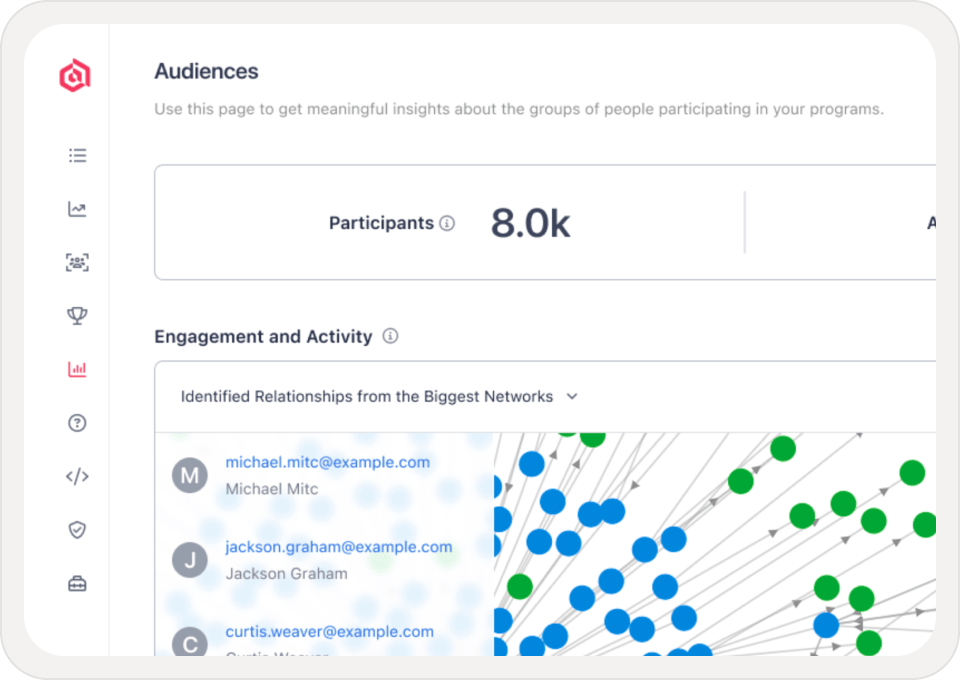Click the Participants label
Screen dimensions: 960x680
point(381,223)
